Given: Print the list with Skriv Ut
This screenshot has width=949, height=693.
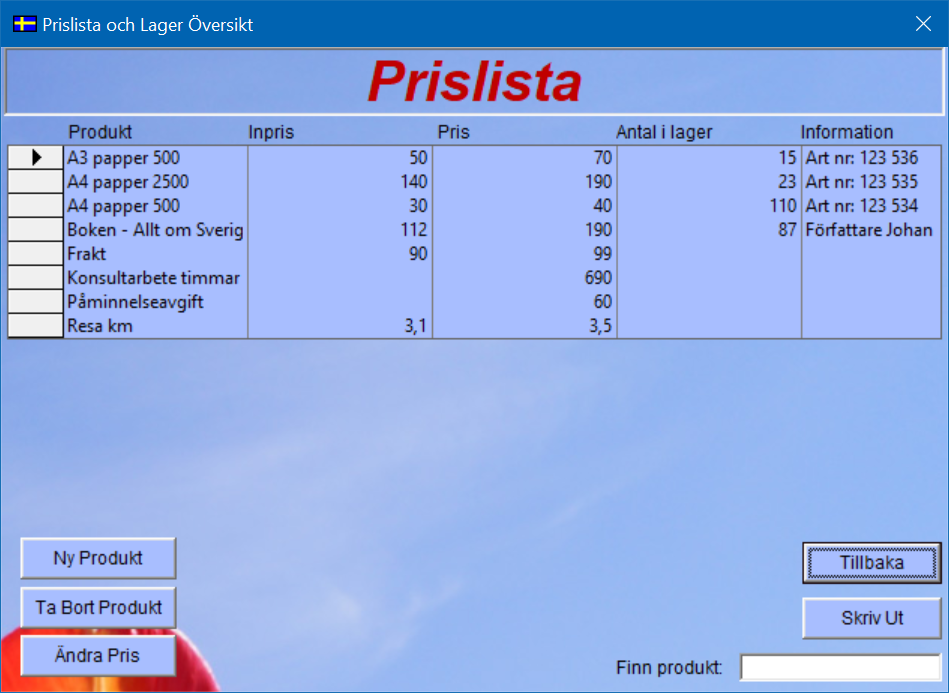Looking at the screenshot, I should pos(871,618).
